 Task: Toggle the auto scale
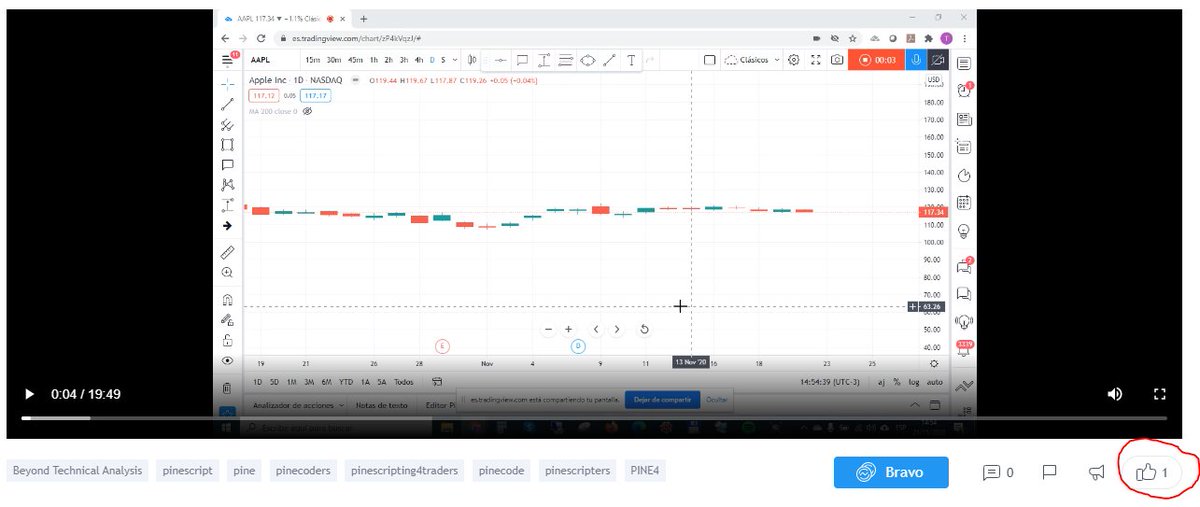coord(934,381)
